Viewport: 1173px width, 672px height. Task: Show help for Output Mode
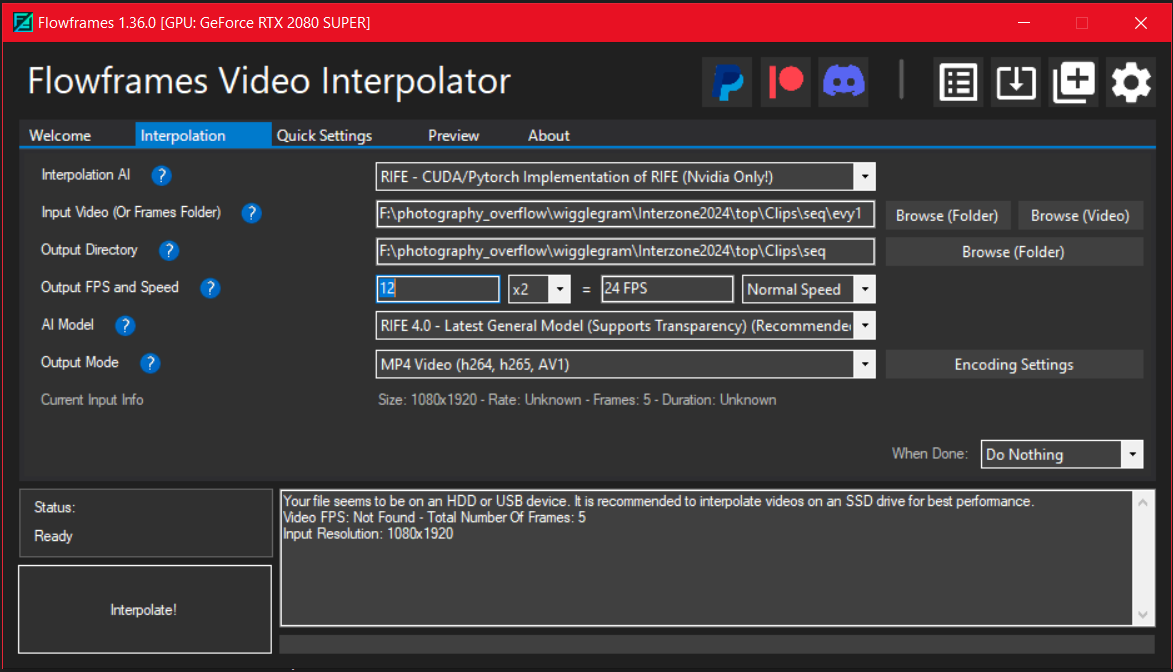click(x=150, y=363)
